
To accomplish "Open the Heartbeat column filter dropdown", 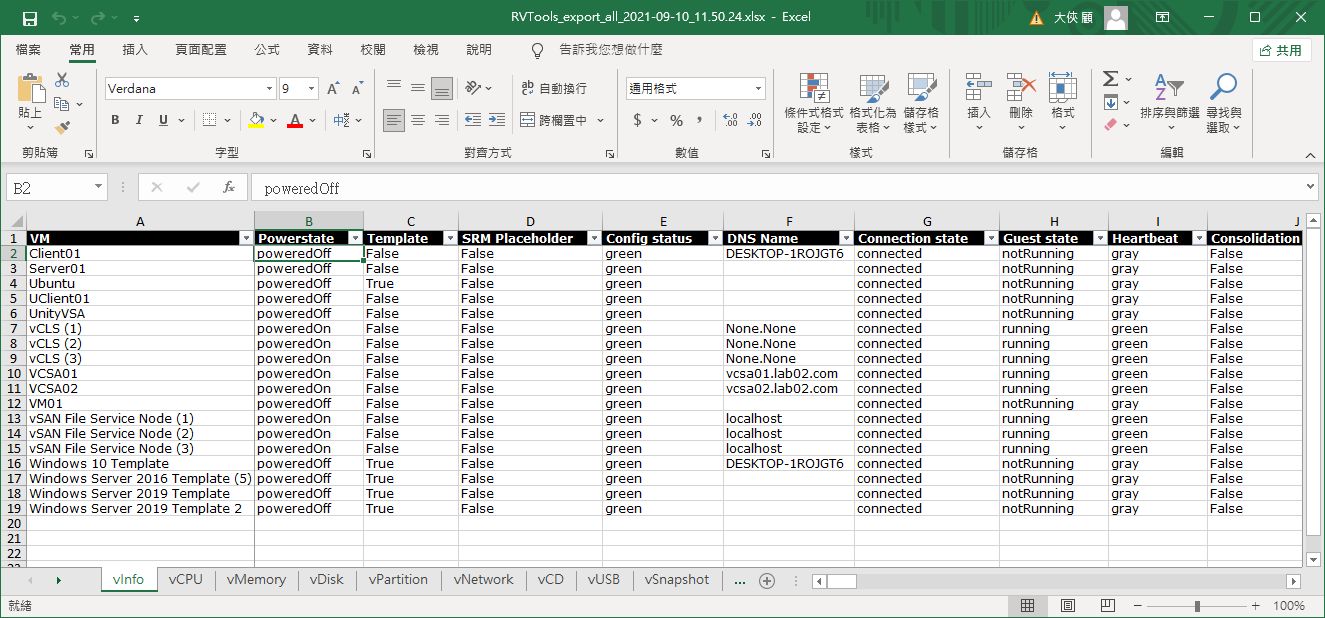I will 1199,239.
